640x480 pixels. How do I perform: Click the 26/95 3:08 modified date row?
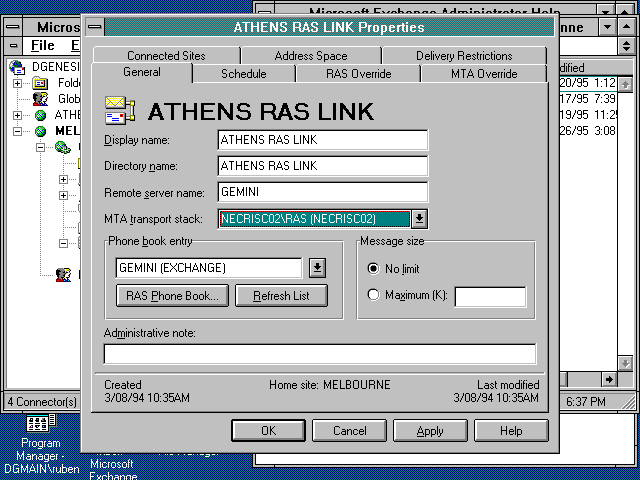[x=588, y=131]
